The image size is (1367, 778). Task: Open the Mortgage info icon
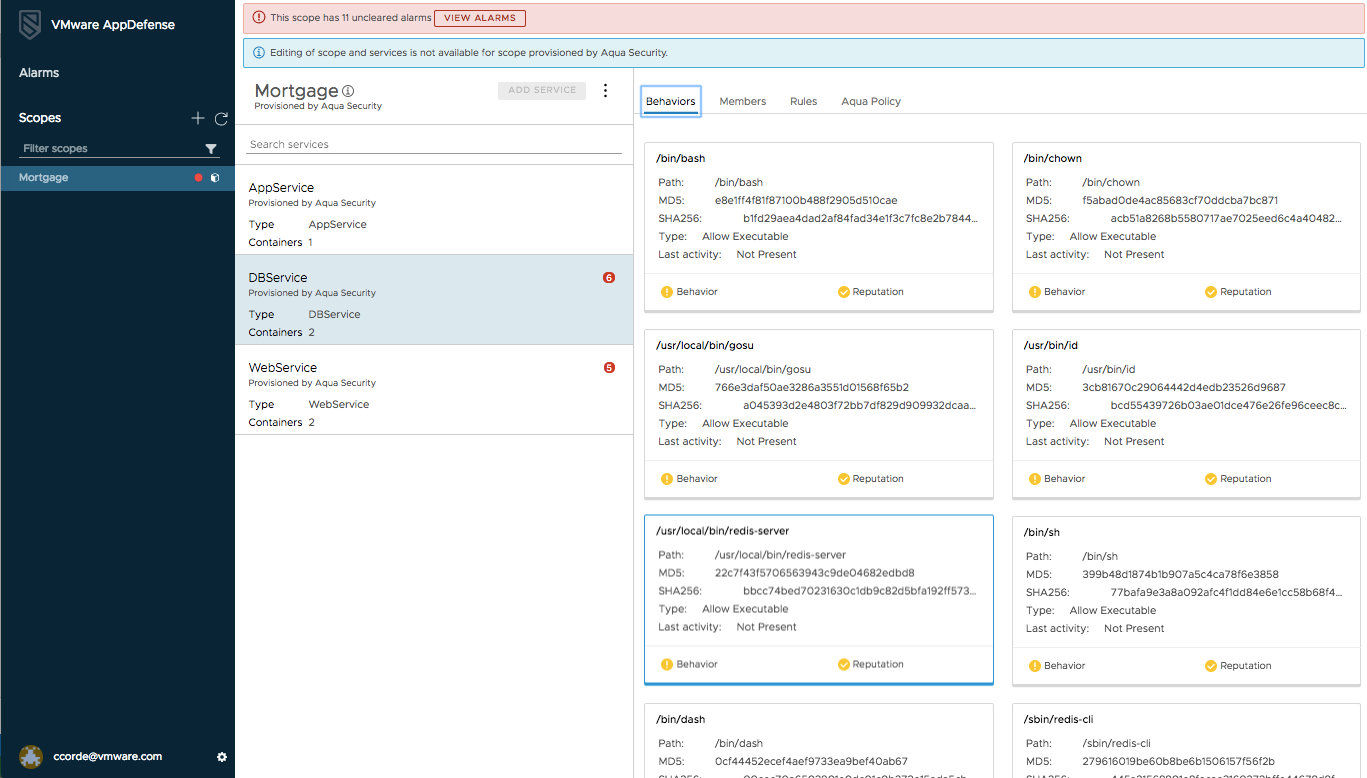point(348,91)
